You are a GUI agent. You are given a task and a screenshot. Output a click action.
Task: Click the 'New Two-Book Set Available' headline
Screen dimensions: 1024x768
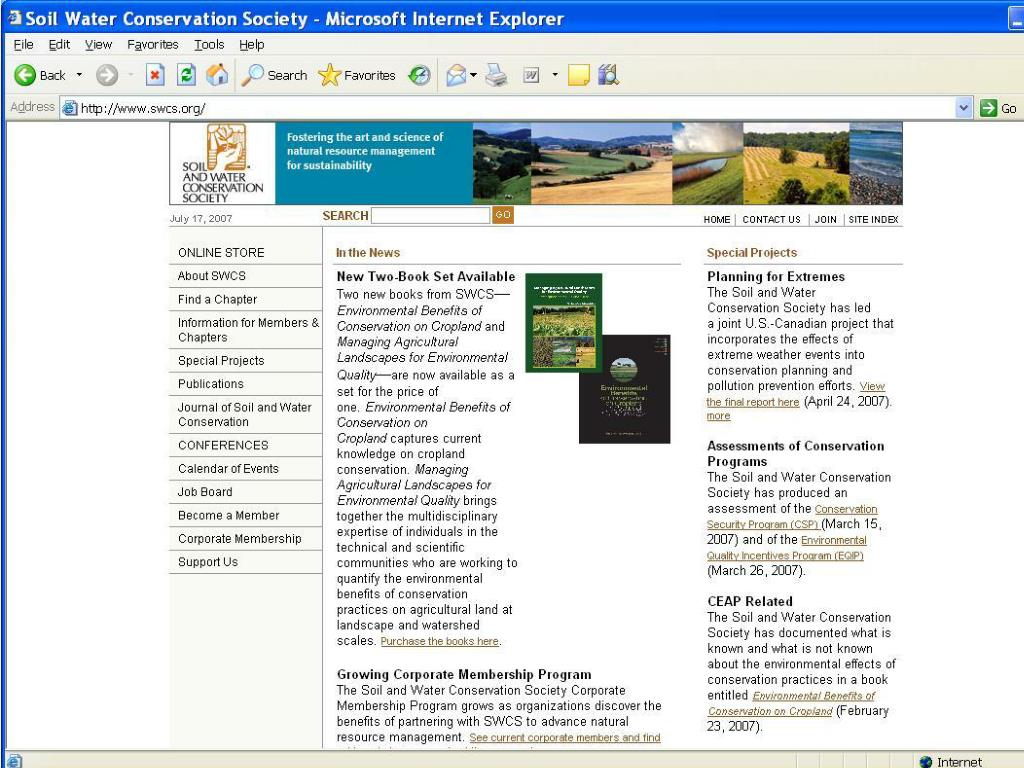point(426,276)
